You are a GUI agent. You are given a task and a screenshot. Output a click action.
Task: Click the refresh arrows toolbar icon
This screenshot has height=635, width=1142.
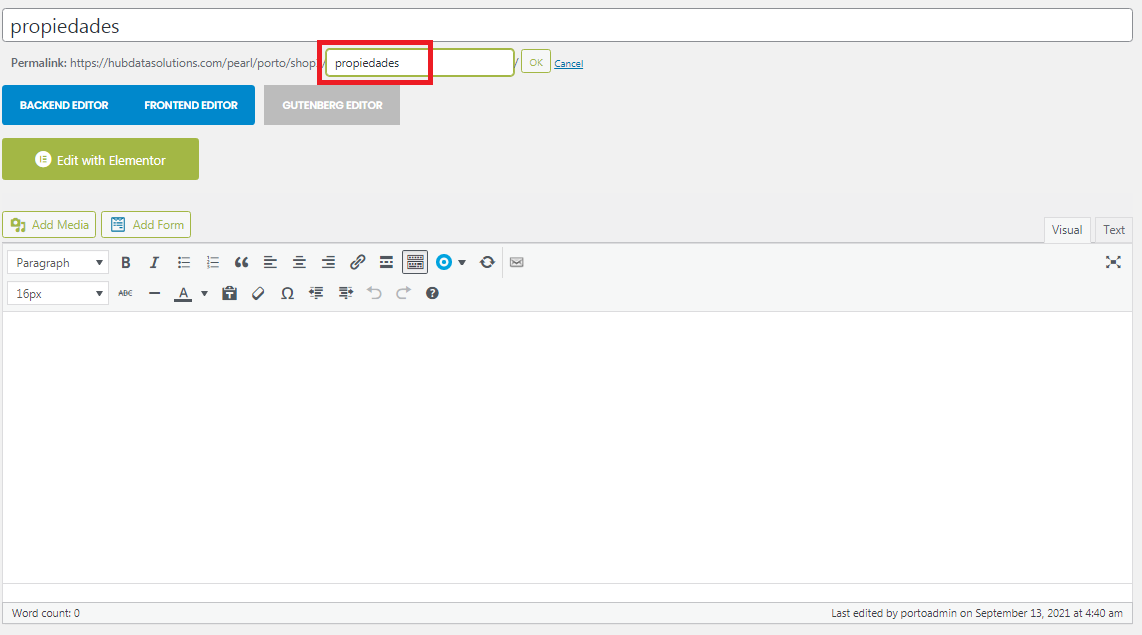(x=487, y=262)
